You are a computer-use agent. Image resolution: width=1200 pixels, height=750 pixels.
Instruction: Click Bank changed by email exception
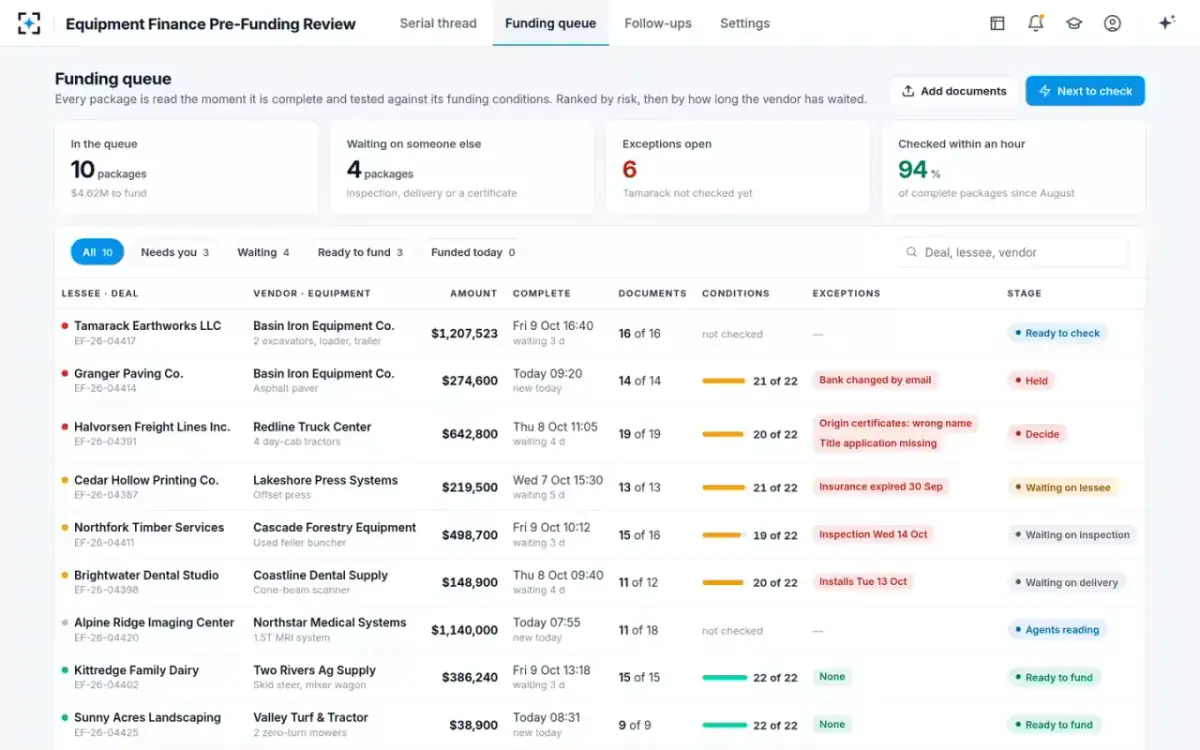(875, 380)
